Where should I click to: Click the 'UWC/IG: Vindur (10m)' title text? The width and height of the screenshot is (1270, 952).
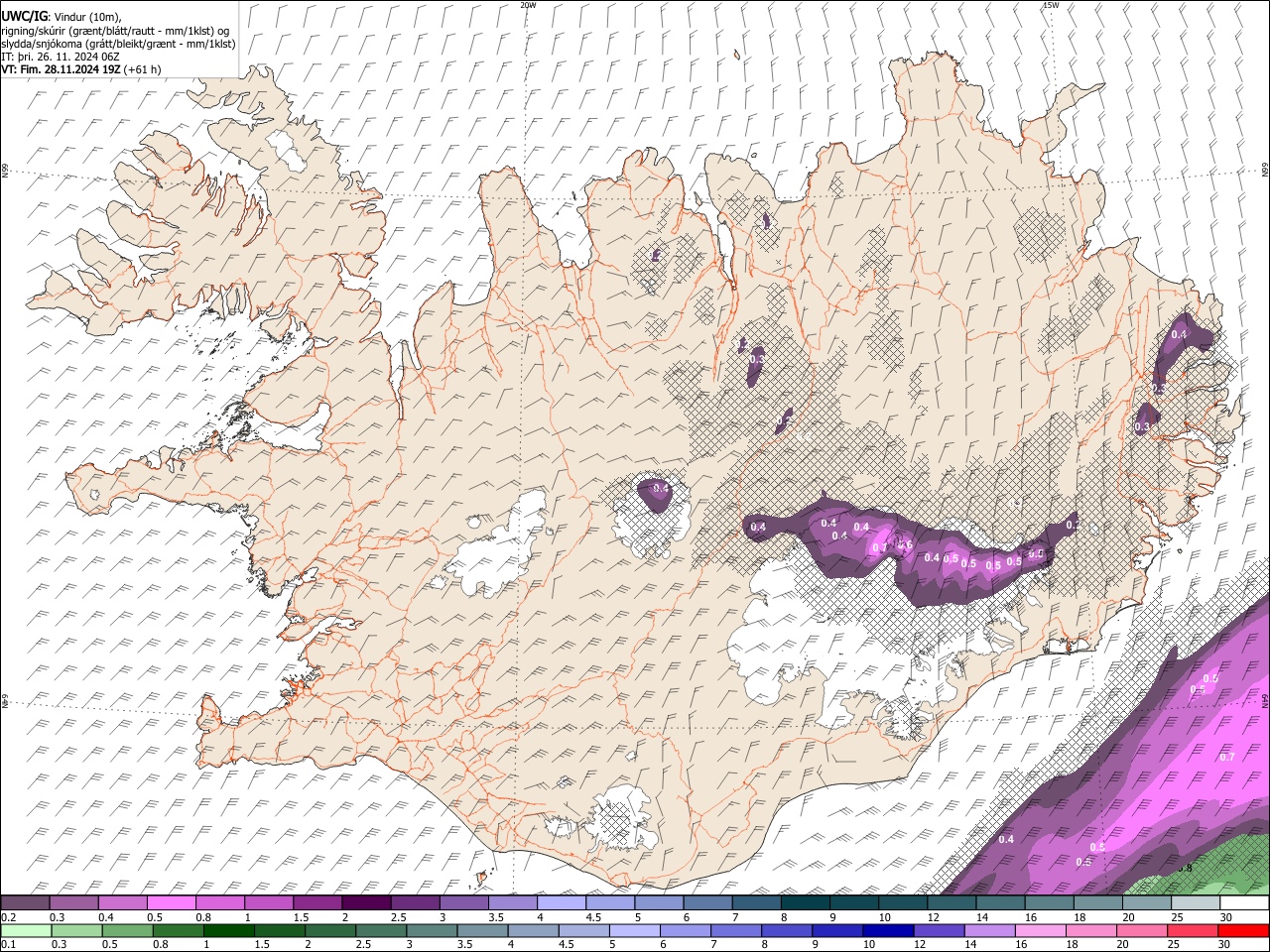click(x=62, y=17)
